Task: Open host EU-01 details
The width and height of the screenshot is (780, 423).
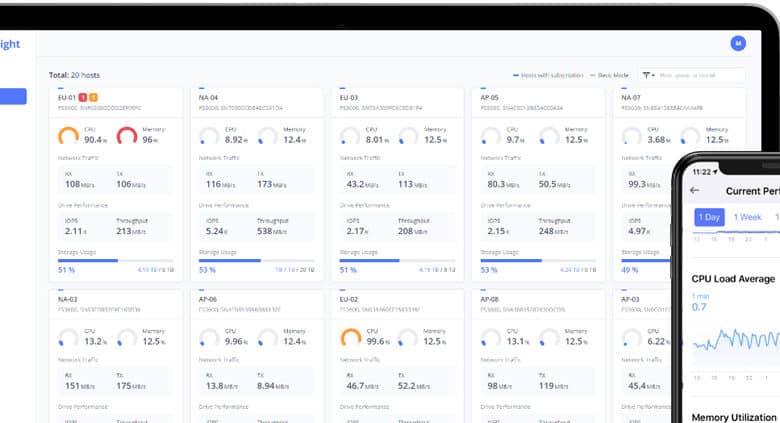Action: tap(67, 98)
